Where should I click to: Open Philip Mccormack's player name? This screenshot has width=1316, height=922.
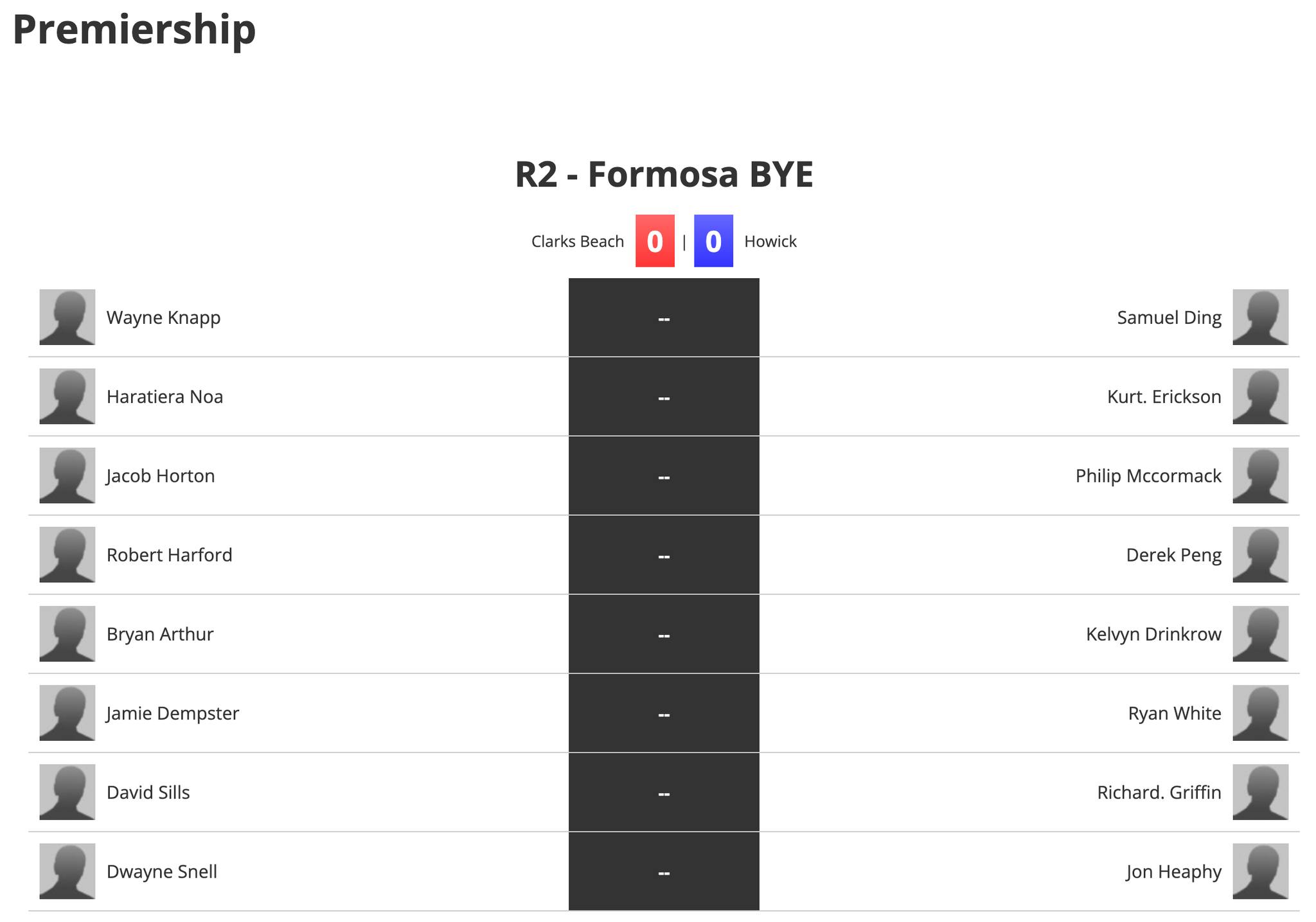[1148, 475]
